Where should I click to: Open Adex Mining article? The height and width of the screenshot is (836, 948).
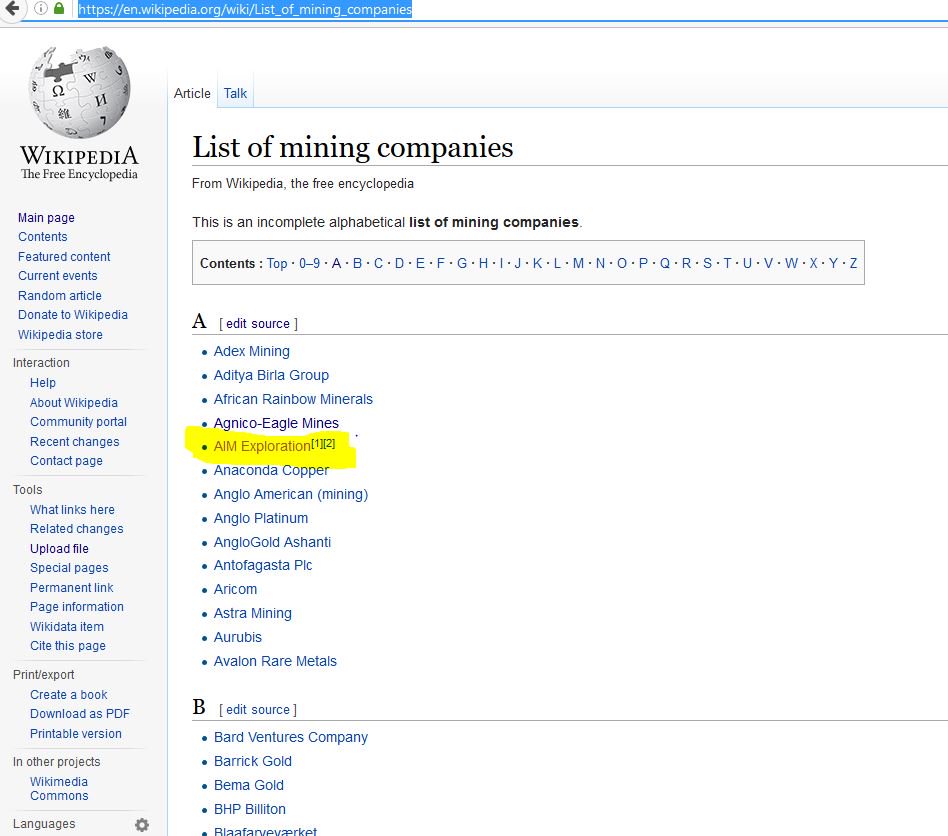(252, 351)
